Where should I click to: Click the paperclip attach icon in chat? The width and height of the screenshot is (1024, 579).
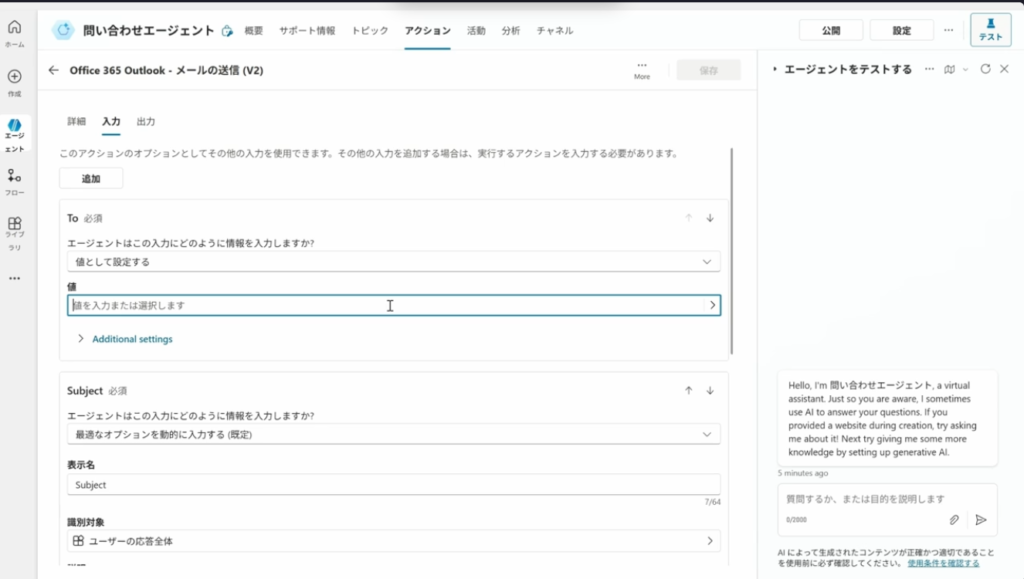coord(954,519)
